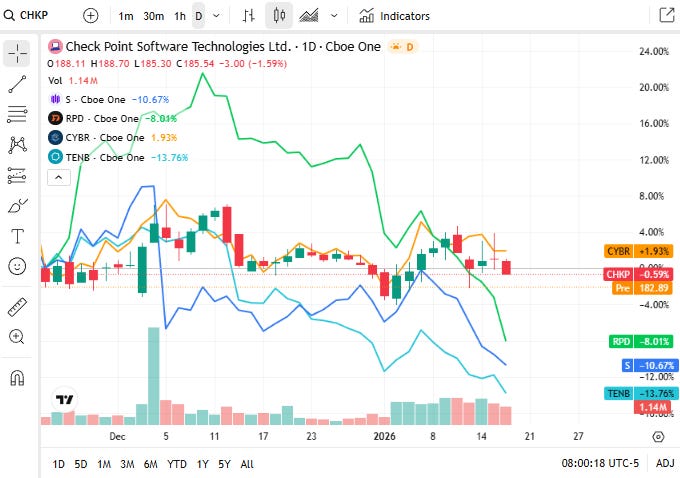Set the range to 3M
This screenshot has width=680, height=478.
127,464
